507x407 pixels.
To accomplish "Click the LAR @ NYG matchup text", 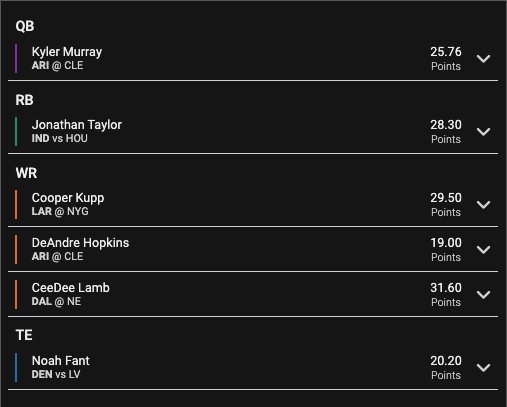I will point(60,211).
